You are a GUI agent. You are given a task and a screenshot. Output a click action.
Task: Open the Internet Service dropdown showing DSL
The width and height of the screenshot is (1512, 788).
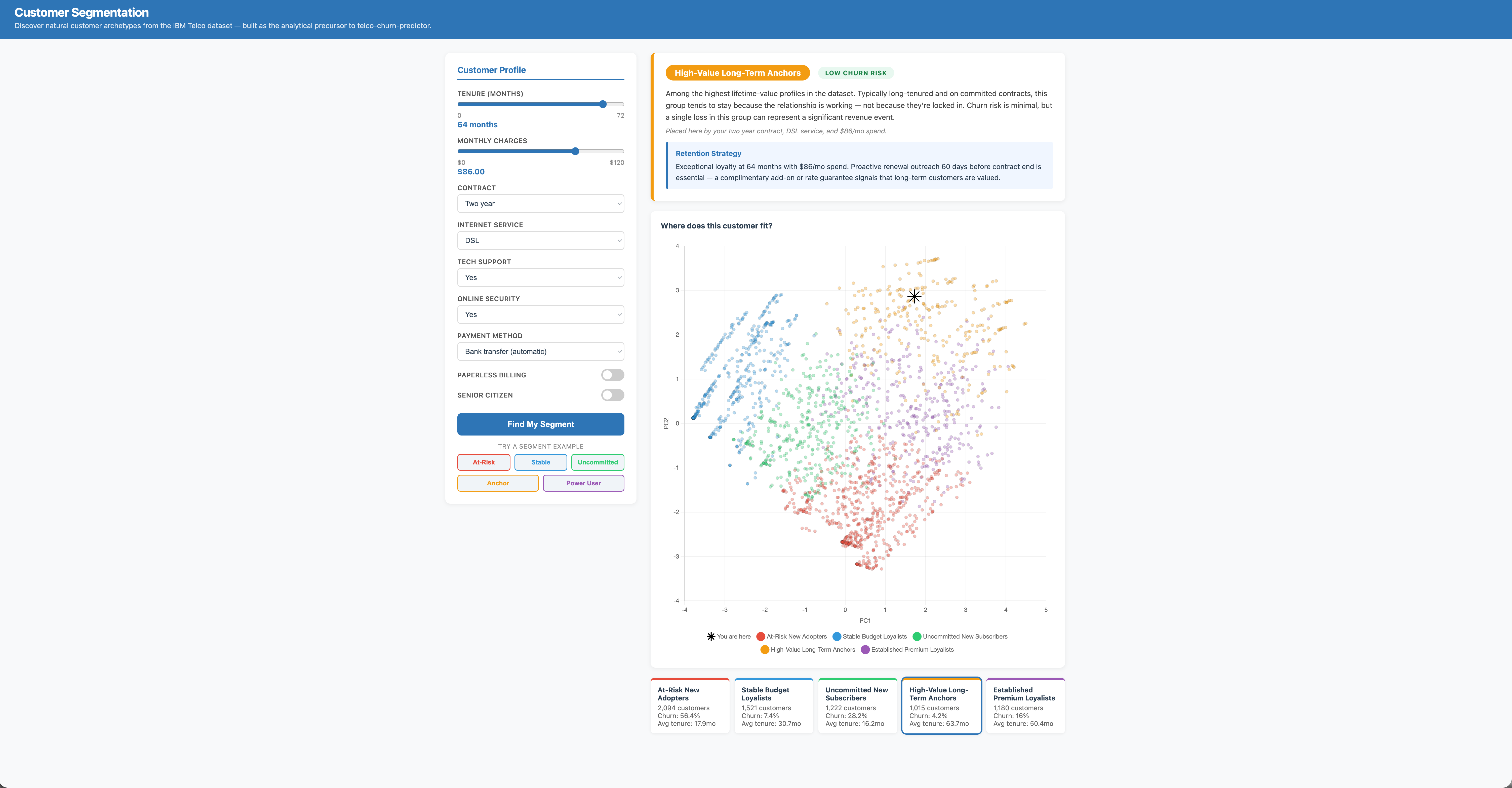point(541,241)
